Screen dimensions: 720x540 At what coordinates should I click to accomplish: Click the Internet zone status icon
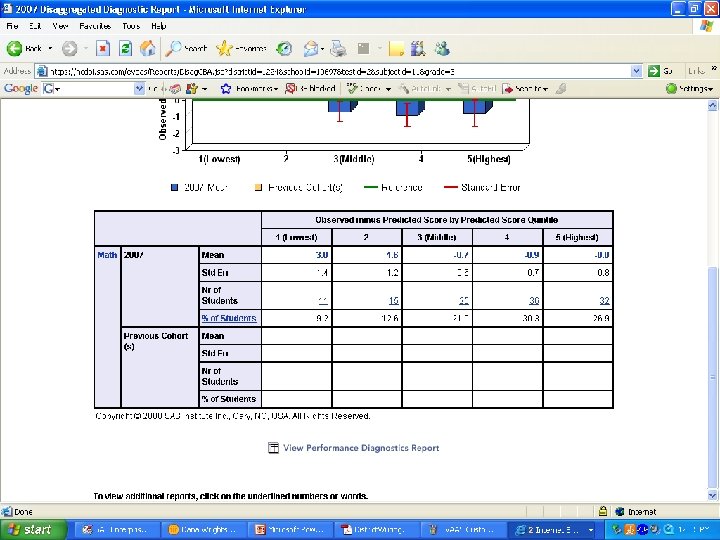coord(619,512)
